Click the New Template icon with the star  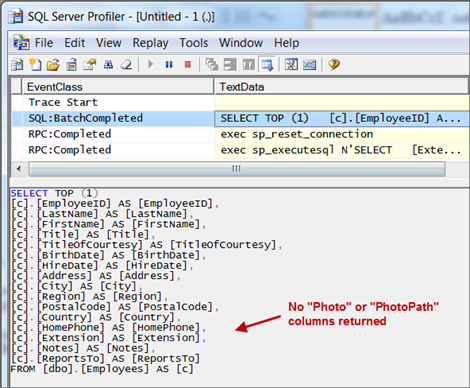[35, 64]
